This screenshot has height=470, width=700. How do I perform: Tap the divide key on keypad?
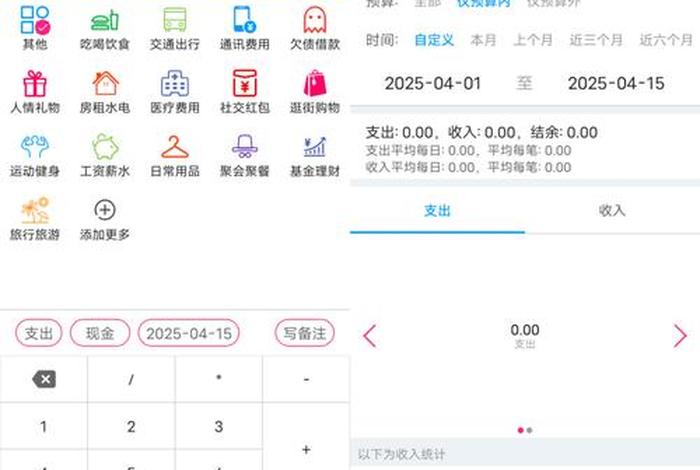coord(131,379)
